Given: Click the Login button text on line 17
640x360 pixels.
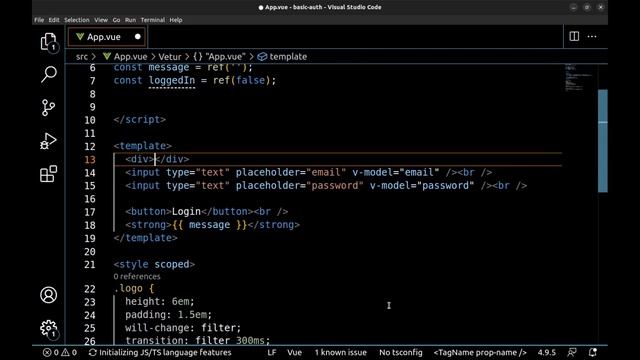Looking at the screenshot, I should (x=186, y=211).
